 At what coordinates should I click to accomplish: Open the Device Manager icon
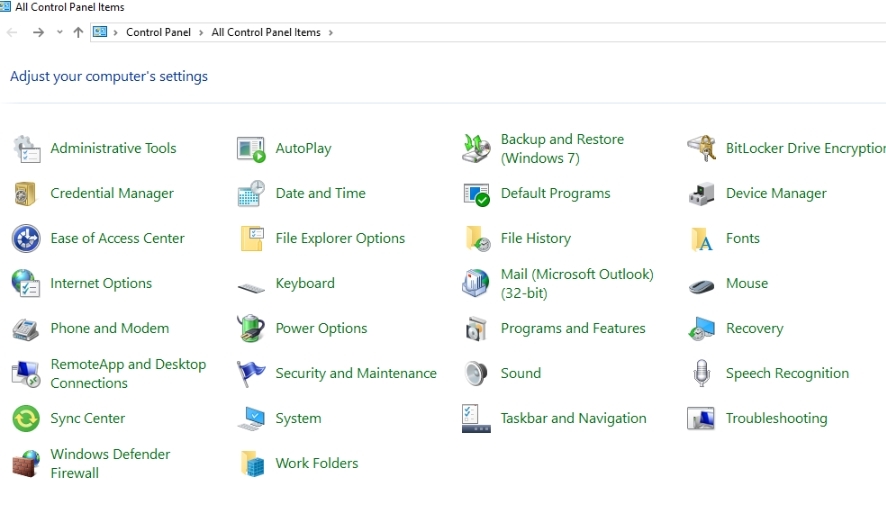coord(701,193)
